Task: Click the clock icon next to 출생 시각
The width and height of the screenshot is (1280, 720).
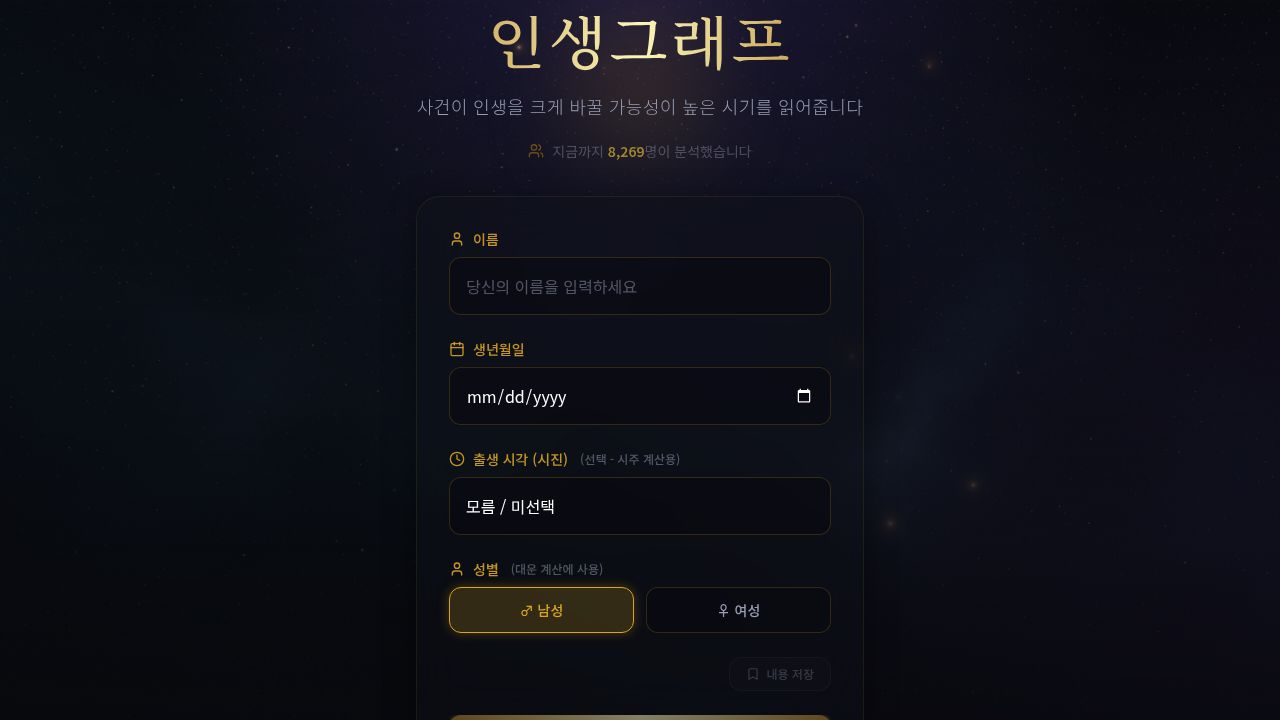Action: click(457, 459)
